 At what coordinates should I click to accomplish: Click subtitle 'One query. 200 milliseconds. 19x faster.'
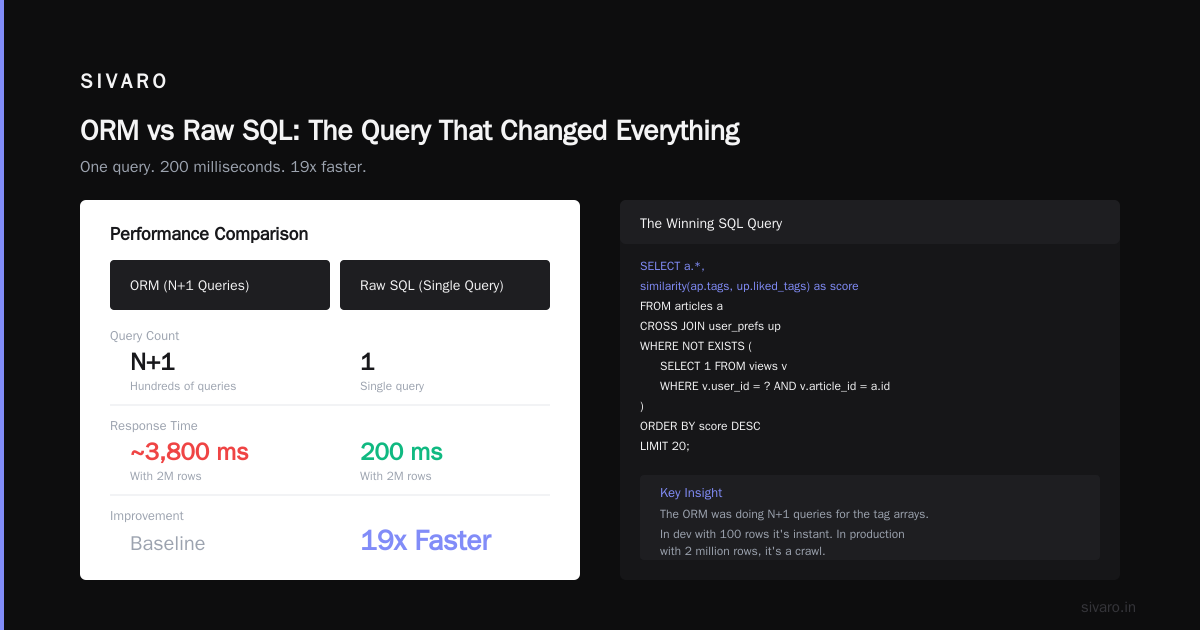[x=223, y=167]
